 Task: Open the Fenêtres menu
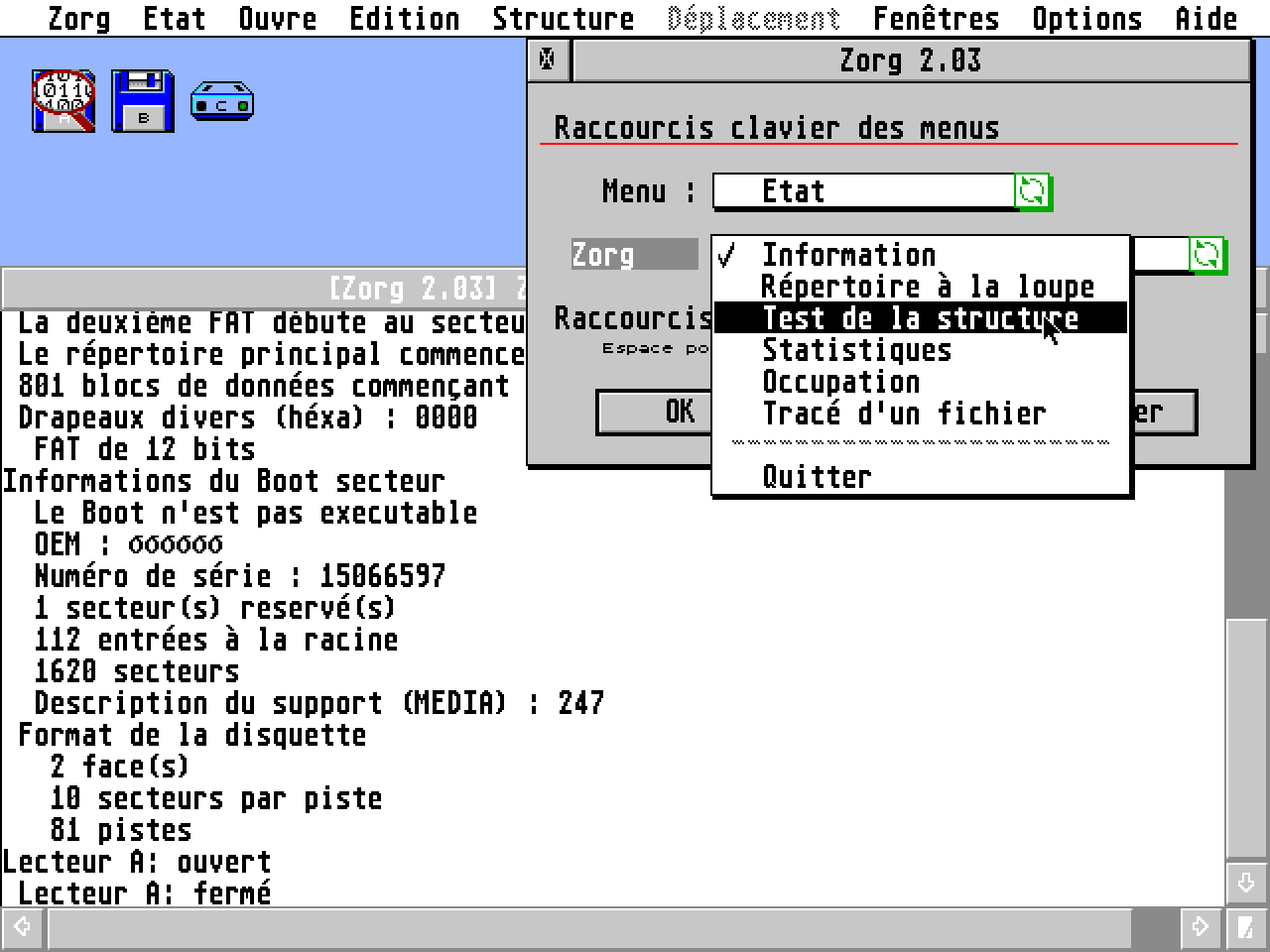(936, 17)
